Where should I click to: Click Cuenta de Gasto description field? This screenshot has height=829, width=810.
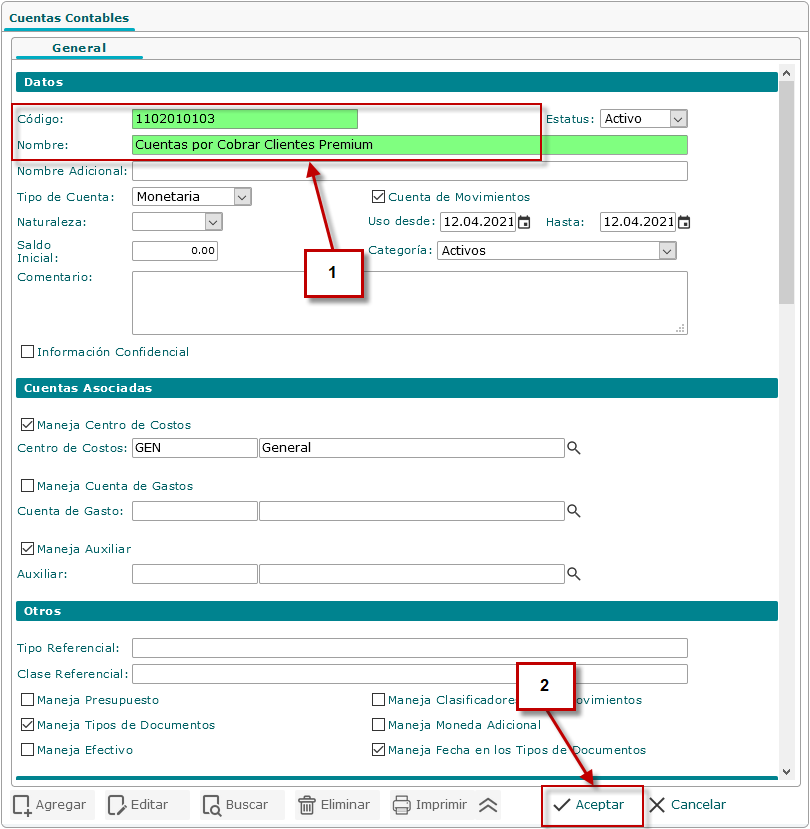[x=412, y=511]
